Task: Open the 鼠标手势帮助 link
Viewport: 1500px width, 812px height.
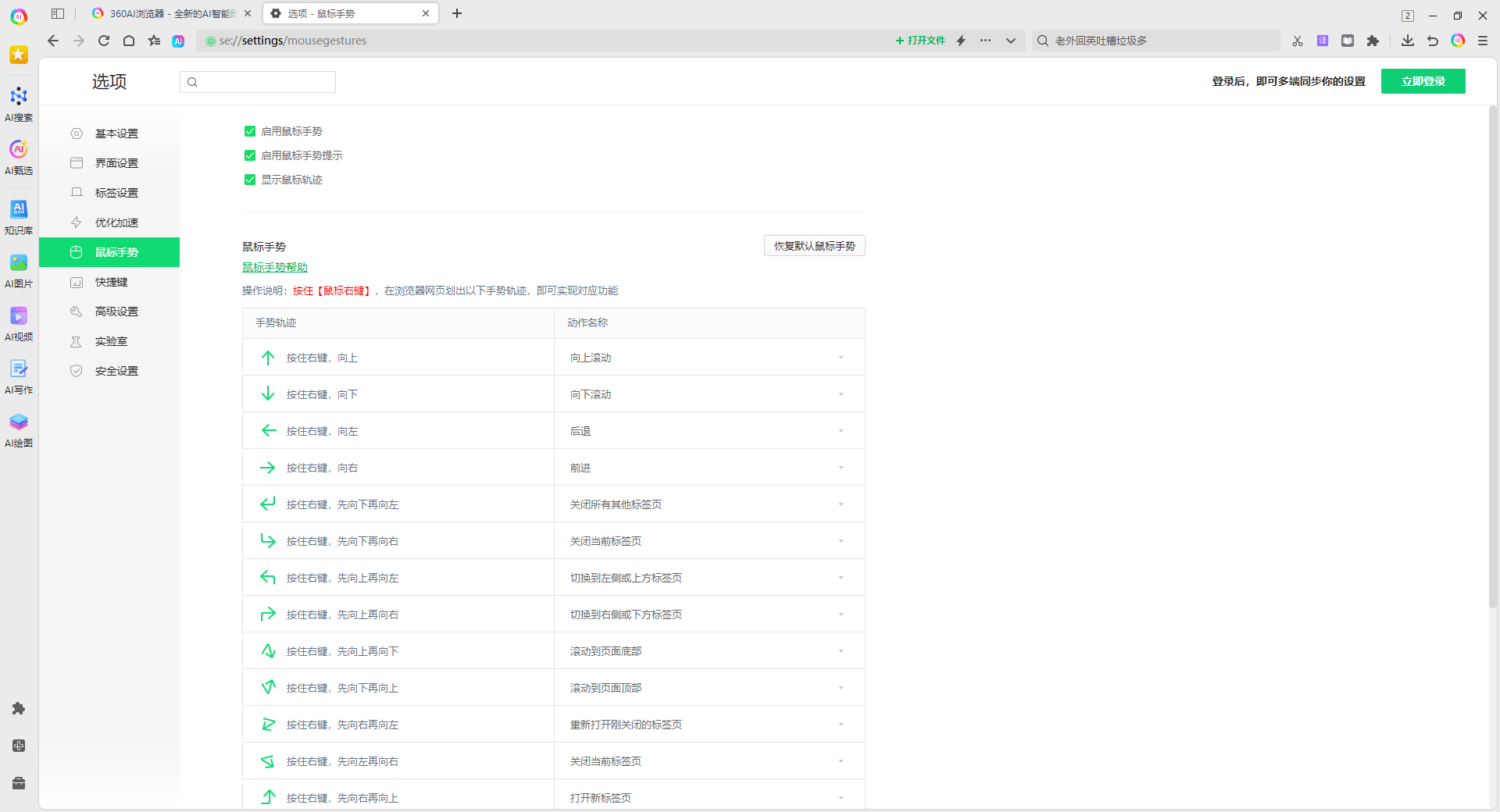Action: [275, 267]
